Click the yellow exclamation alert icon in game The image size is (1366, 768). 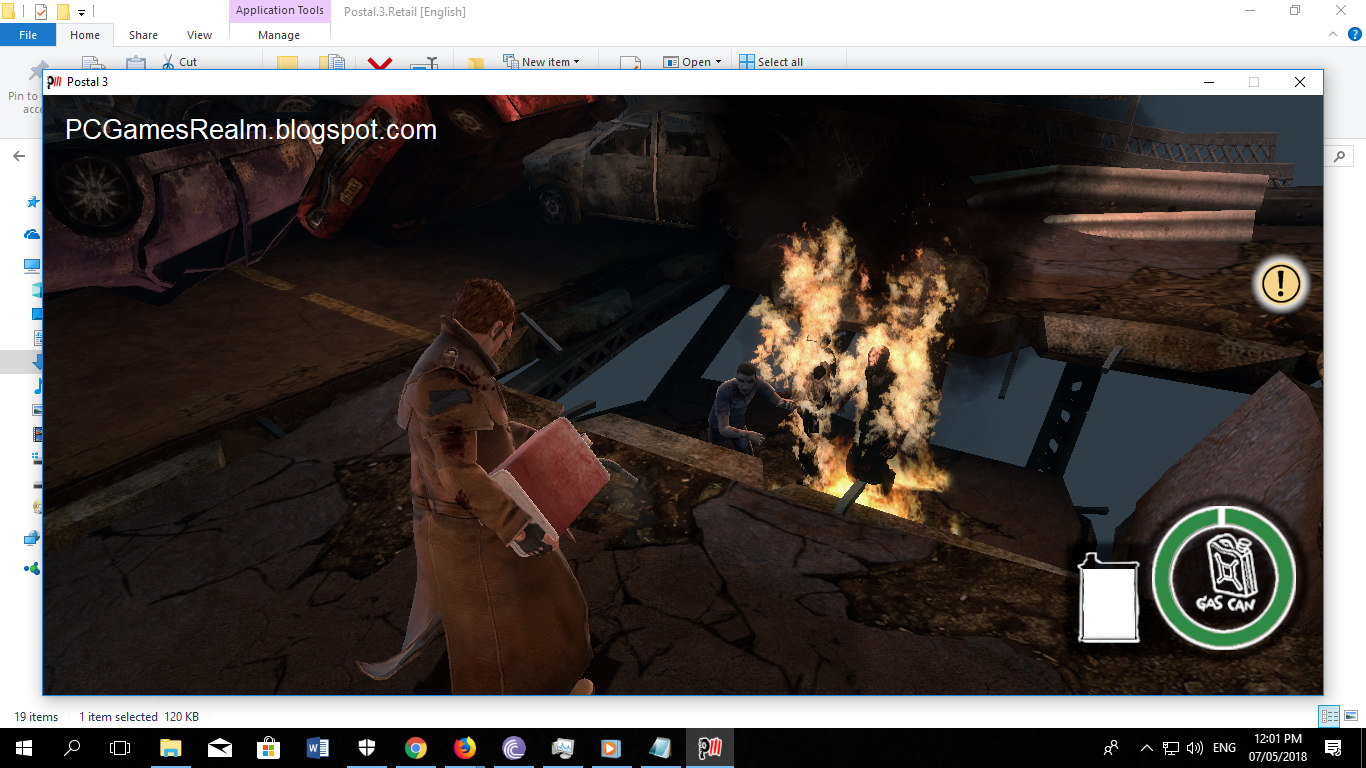(x=1280, y=284)
